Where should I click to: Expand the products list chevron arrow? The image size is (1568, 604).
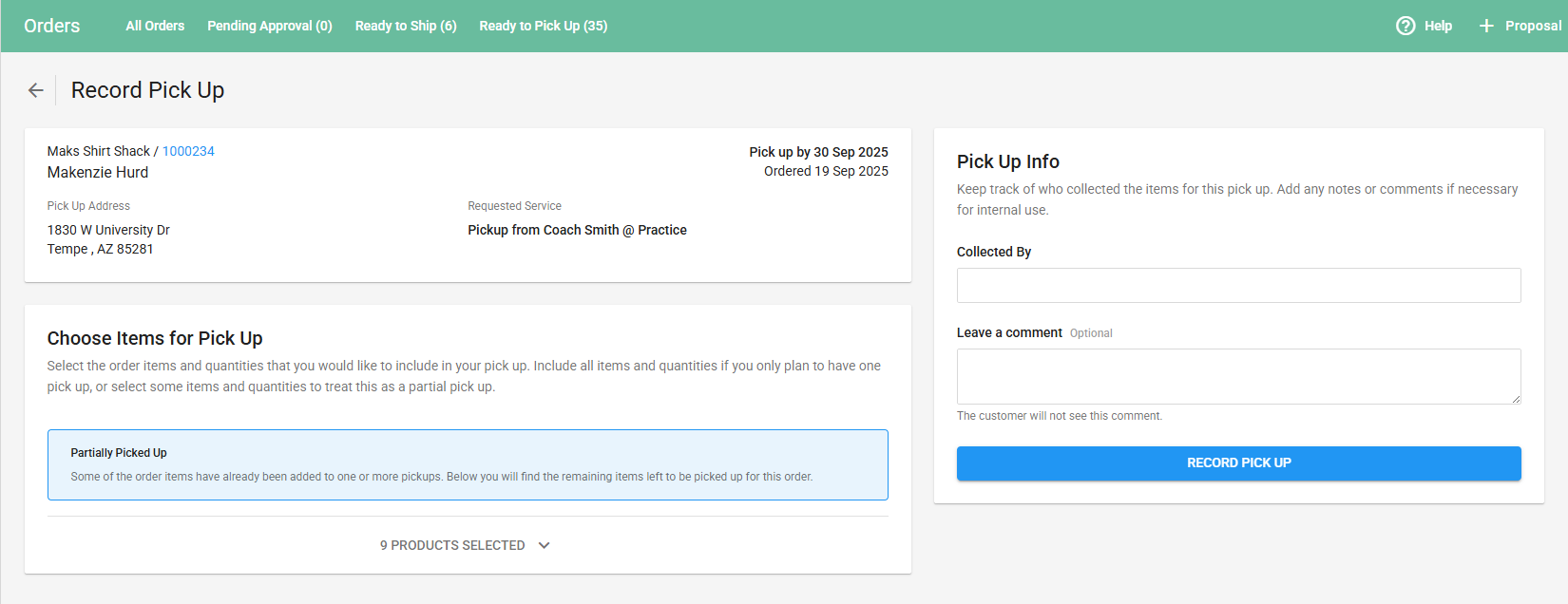click(545, 545)
